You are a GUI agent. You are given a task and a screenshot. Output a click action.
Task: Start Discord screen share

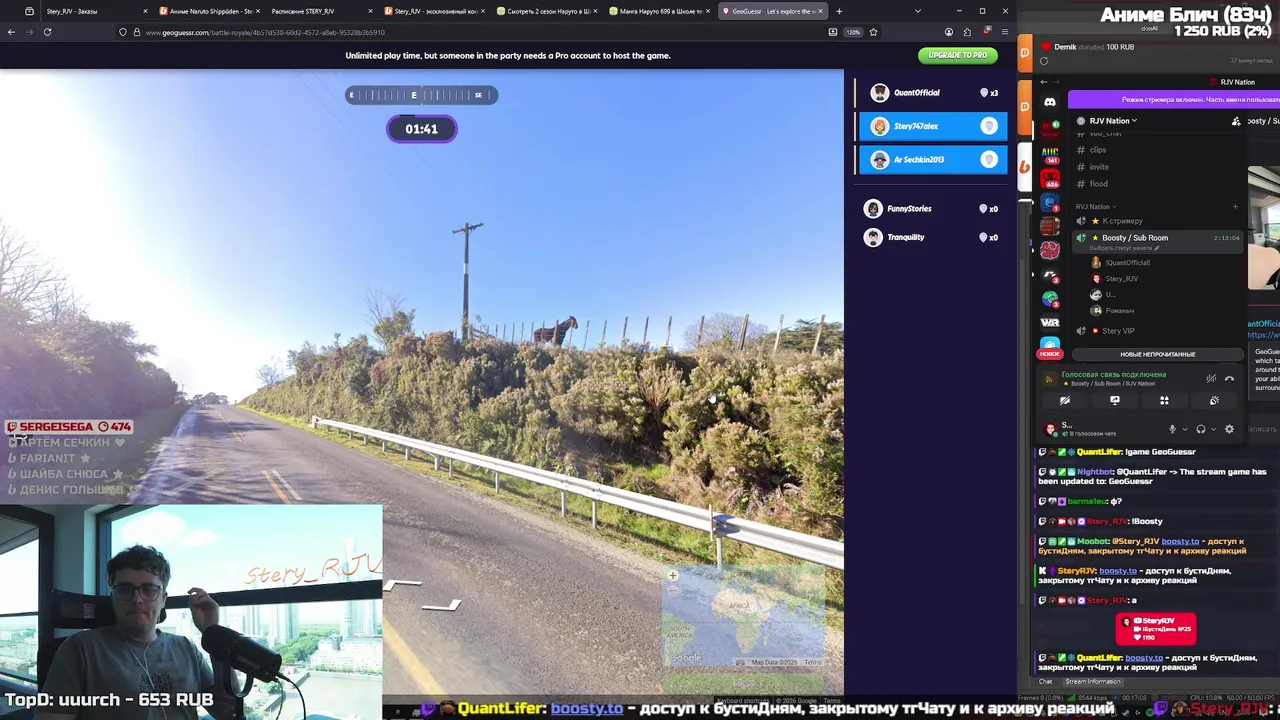point(1115,401)
